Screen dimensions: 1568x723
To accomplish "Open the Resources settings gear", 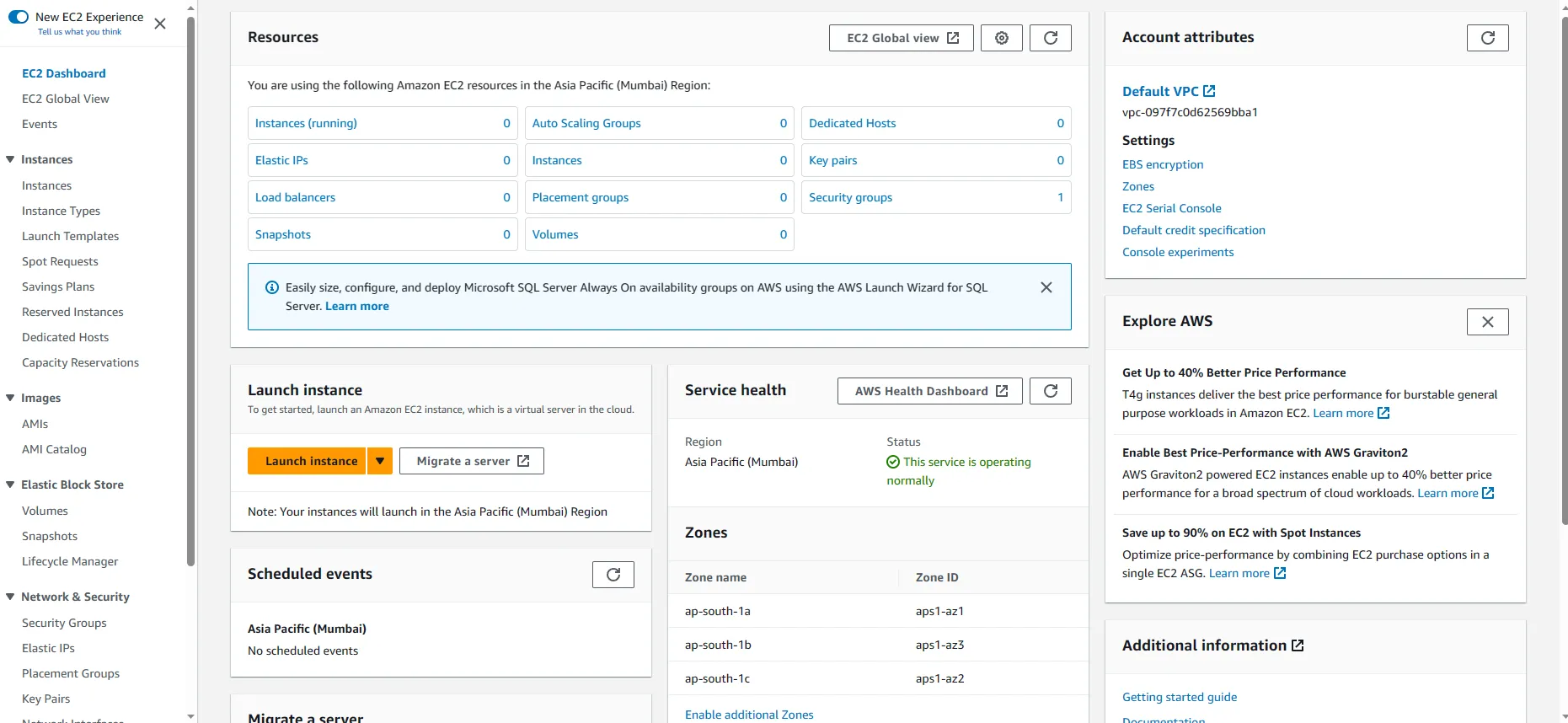I will click(x=1002, y=38).
